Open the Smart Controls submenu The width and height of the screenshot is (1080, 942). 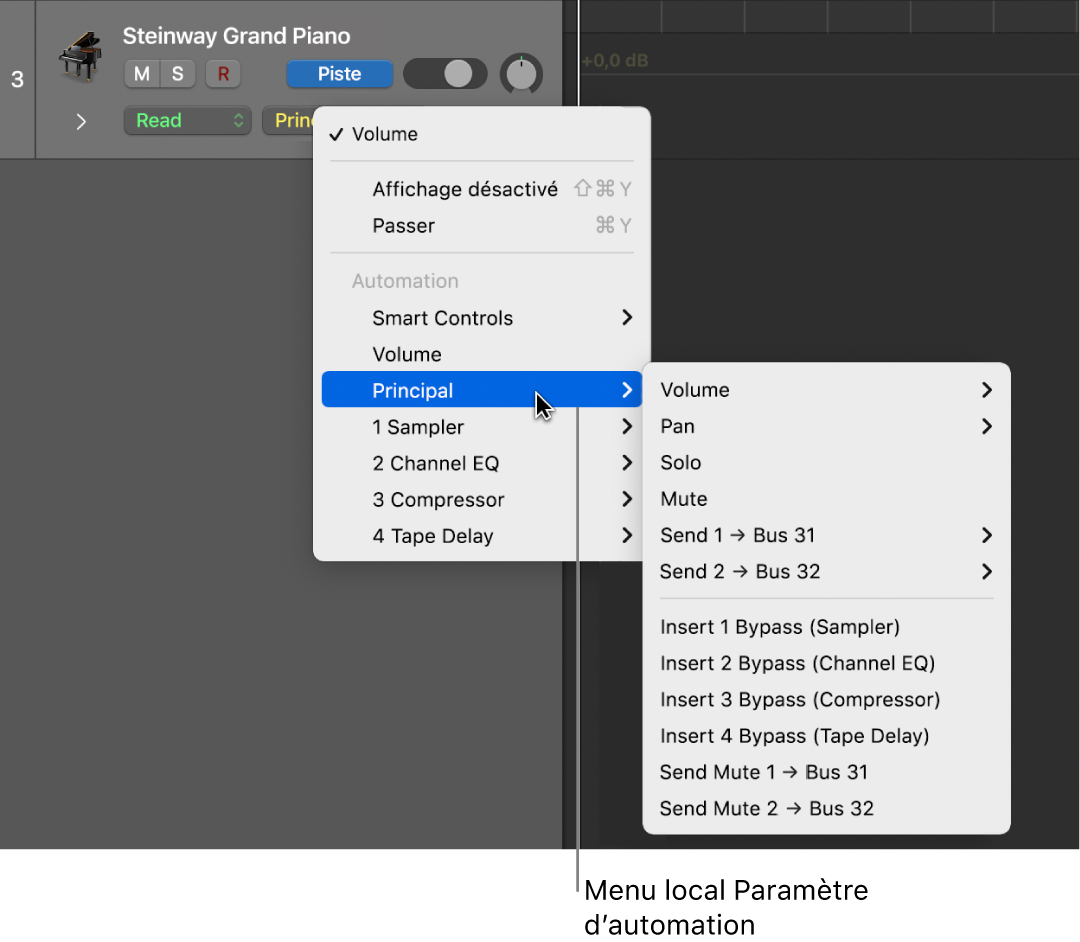tap(443, 318)
